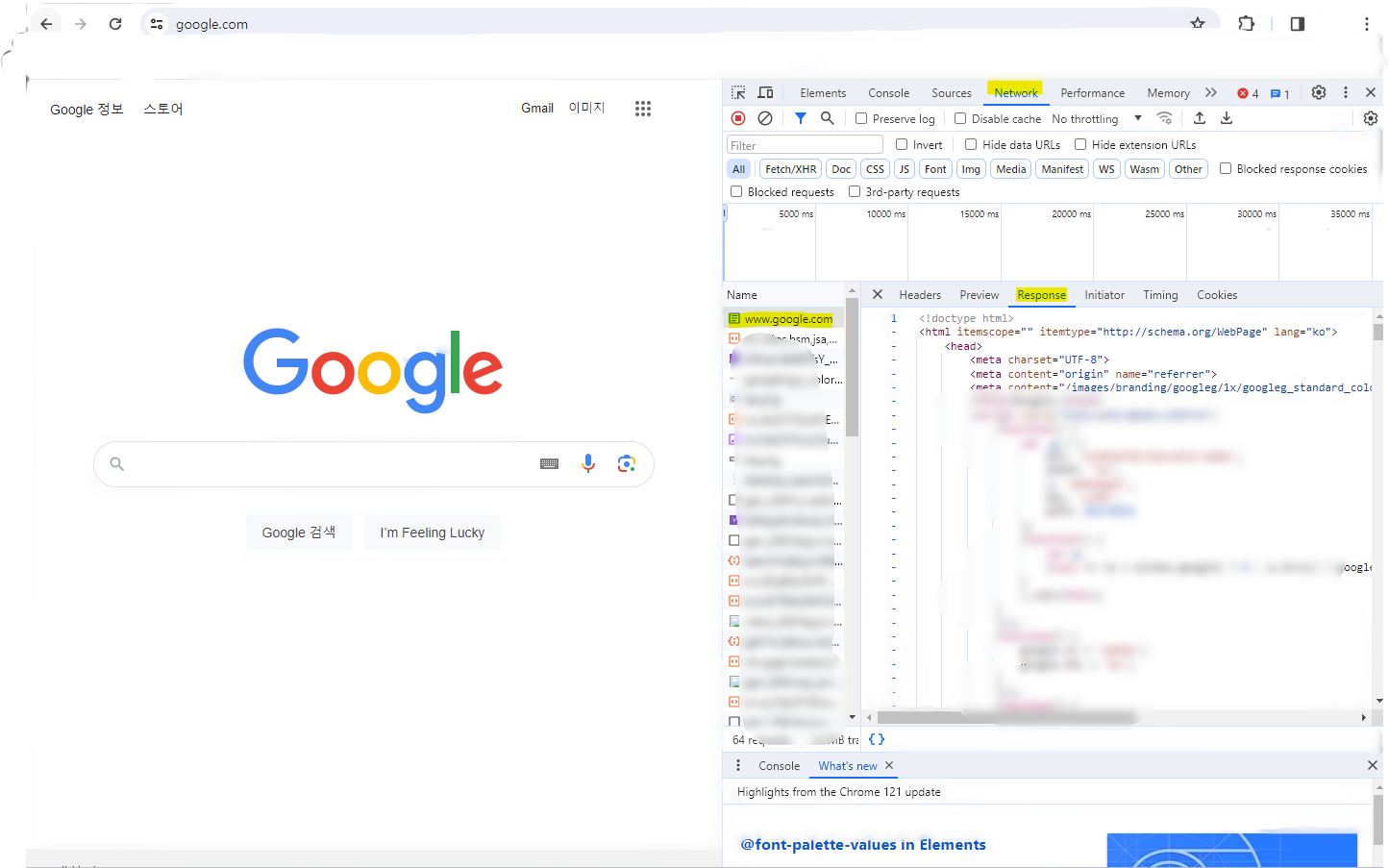Open the Gmail link
Screen dimensions: 1389x868
537,108
